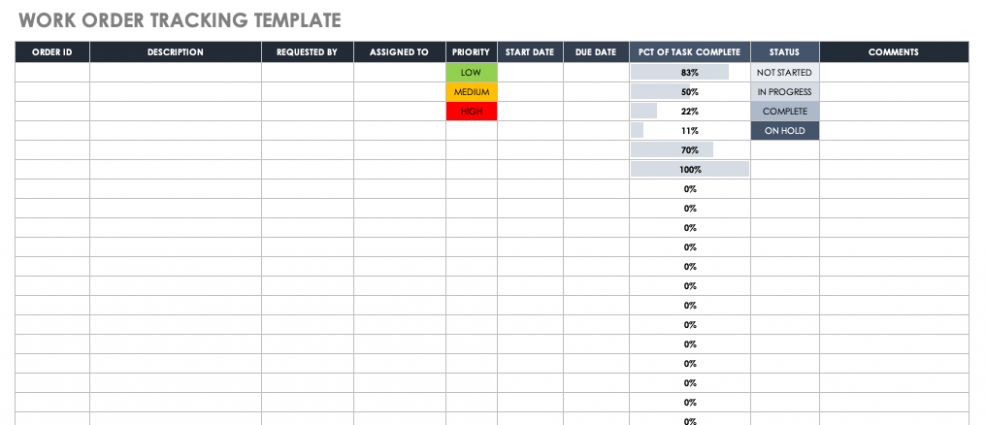The height and width of the screenshot is (425, 986).
Task: Click the LOW priority green cell
Action: click(x=471, y=73)
